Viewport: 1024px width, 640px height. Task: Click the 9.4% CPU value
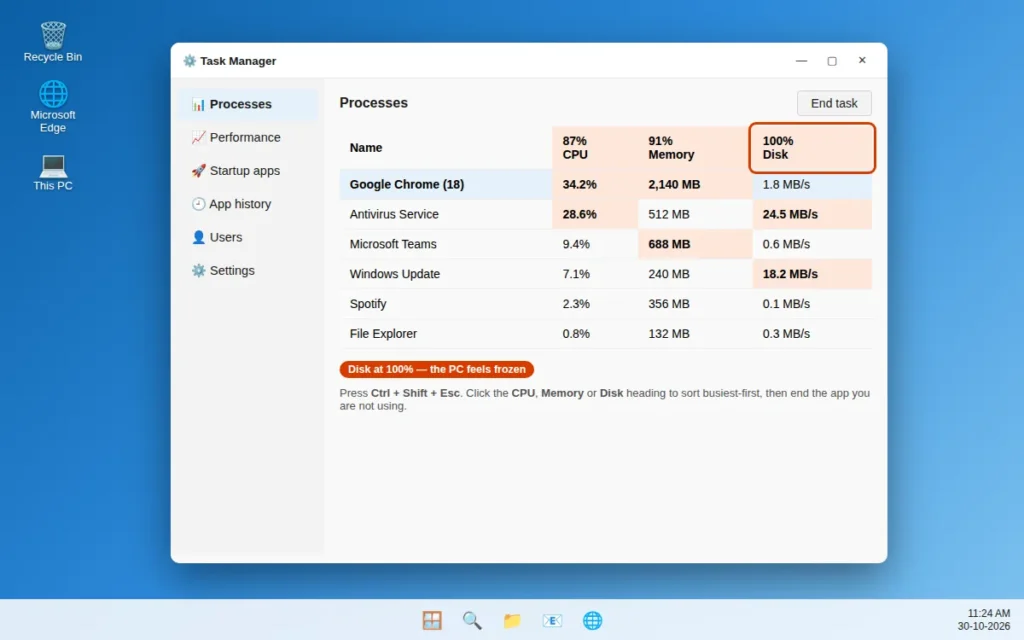576,244
